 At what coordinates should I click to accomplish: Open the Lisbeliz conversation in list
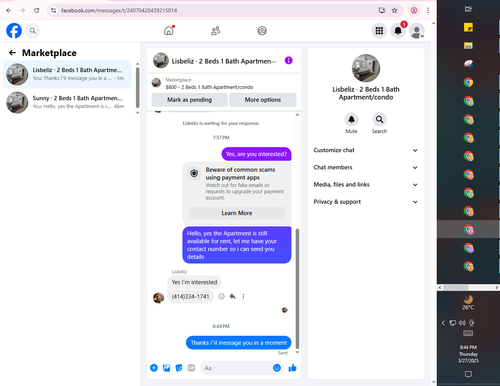[x=68, y=74]
